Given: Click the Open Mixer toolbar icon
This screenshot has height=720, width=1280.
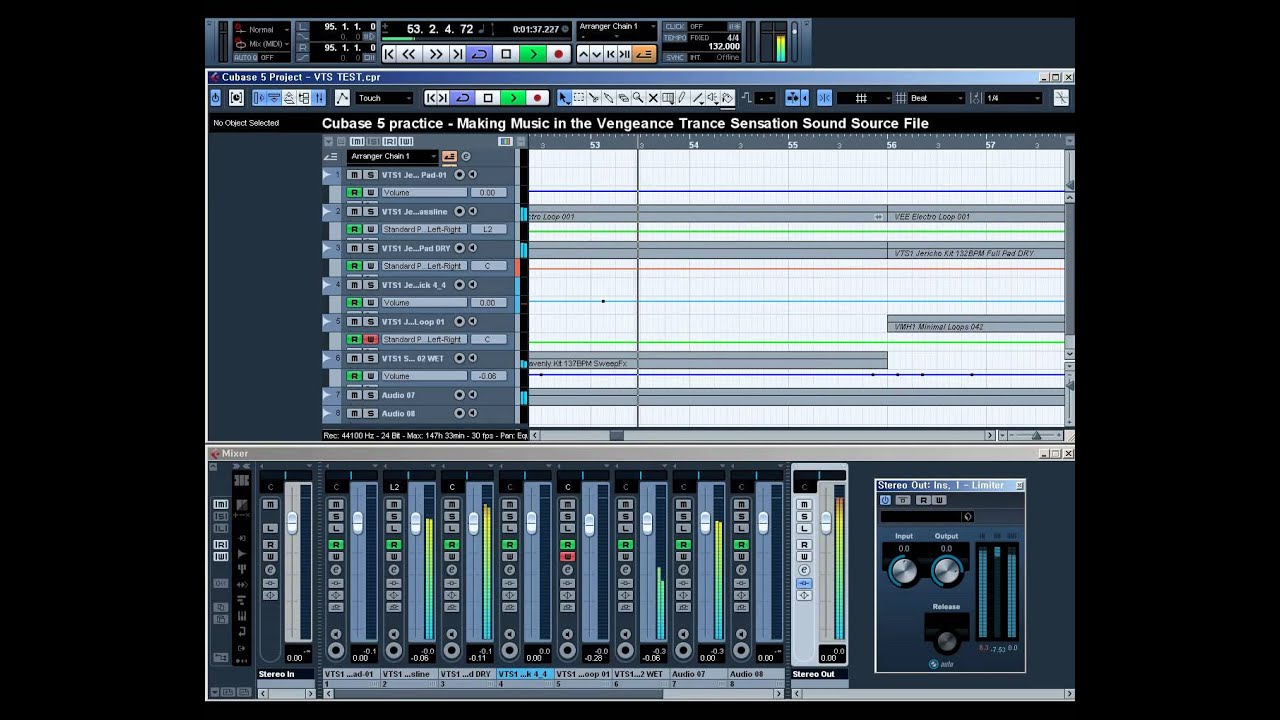Looking at the screenshot, I should (318, 98).
